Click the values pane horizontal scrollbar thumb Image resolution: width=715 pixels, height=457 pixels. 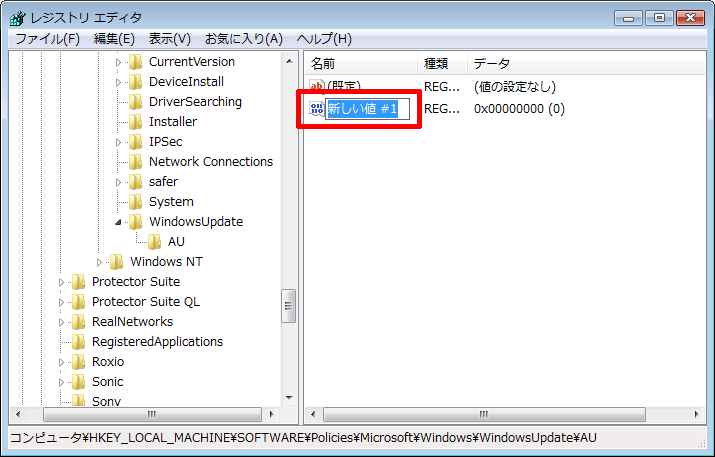click(484, 415)
